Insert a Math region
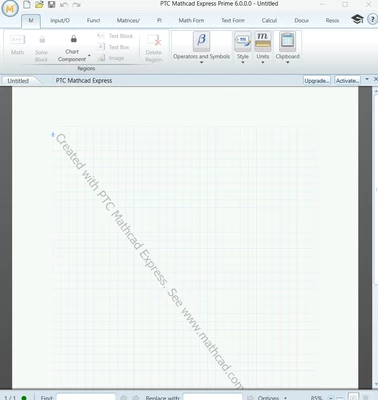This screenshot has width=378, height=400. tap(17, 45)
